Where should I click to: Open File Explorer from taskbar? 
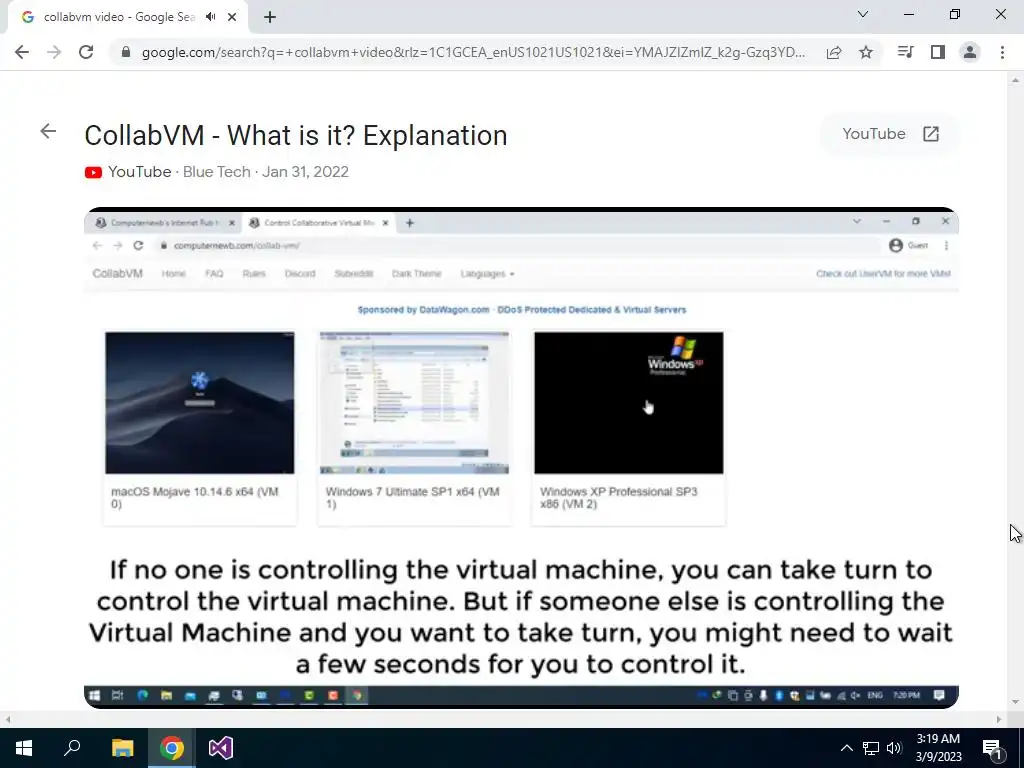[x=122, y=748]
